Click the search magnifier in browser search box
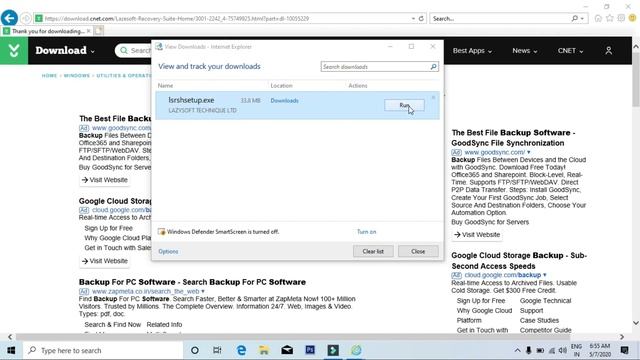The width and height of the screenshot is (640, 360). [574, 18]
